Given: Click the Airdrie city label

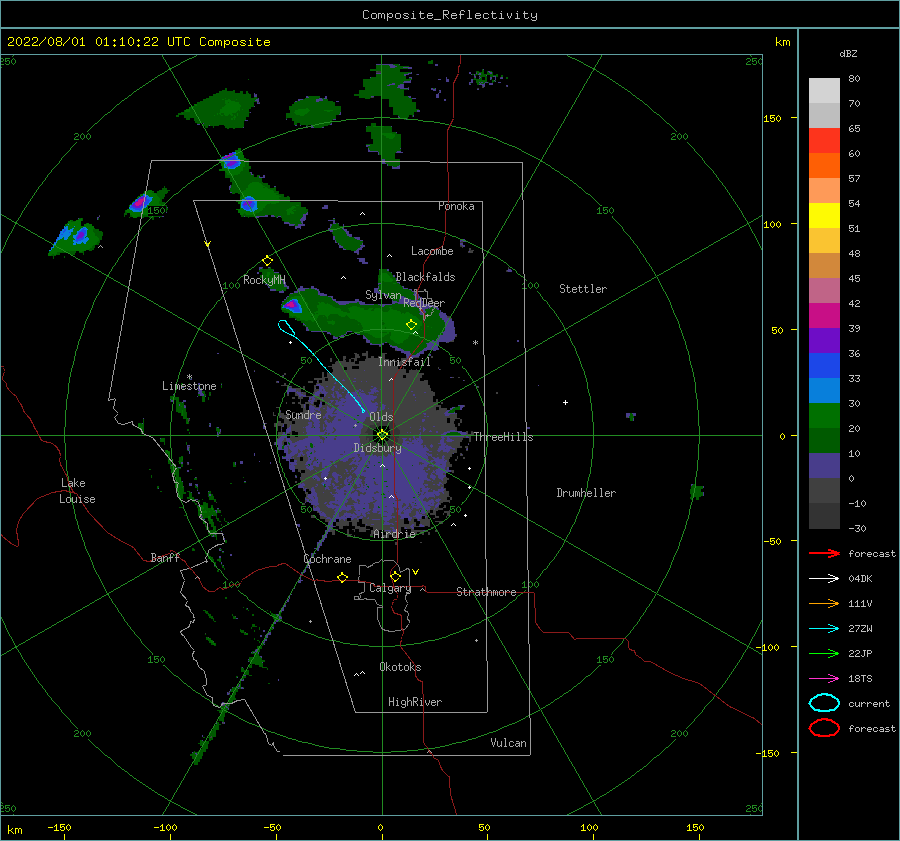Looking at the screenshot, I should point(394,534).
